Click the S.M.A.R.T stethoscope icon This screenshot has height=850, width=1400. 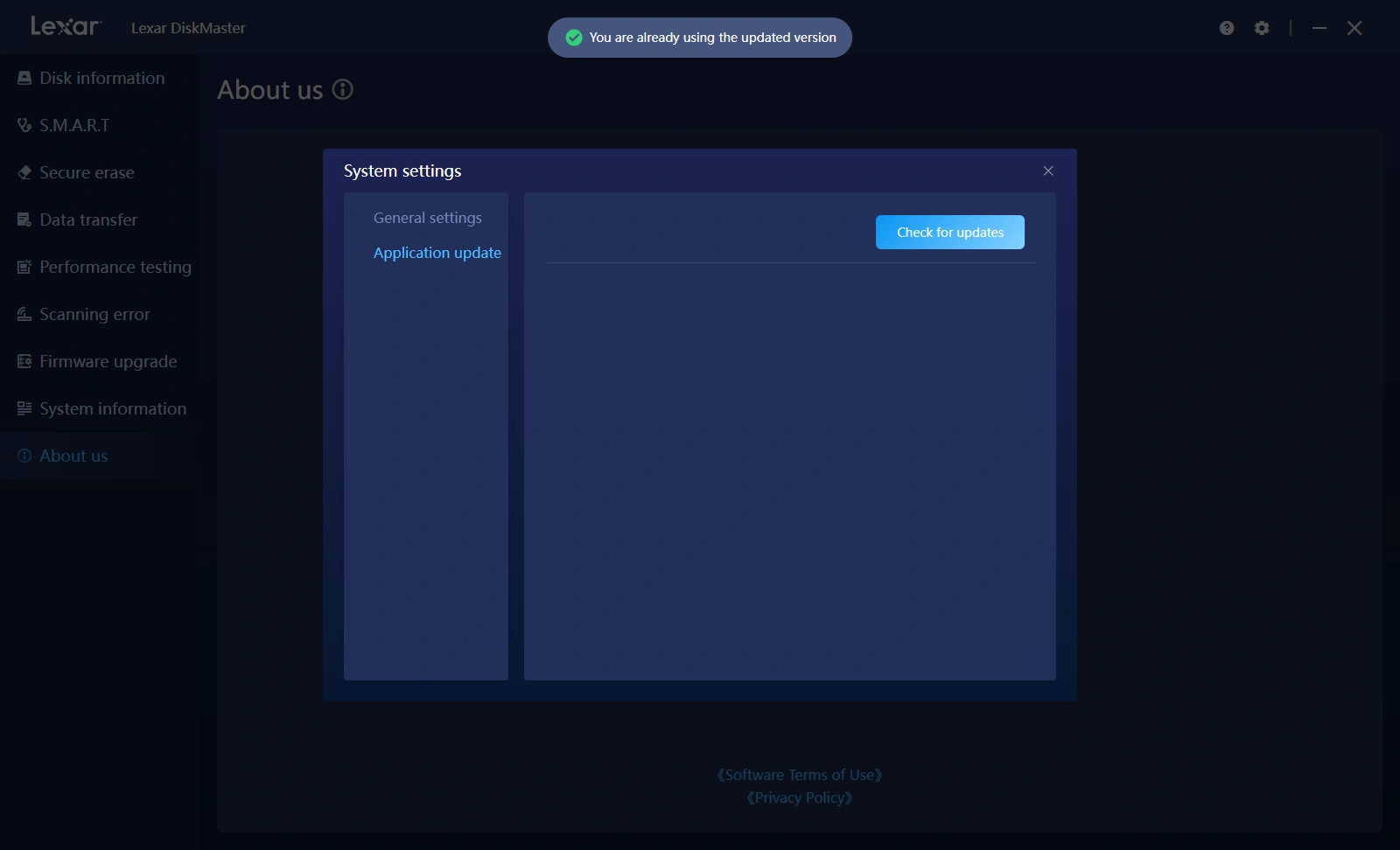coord(24,125)
